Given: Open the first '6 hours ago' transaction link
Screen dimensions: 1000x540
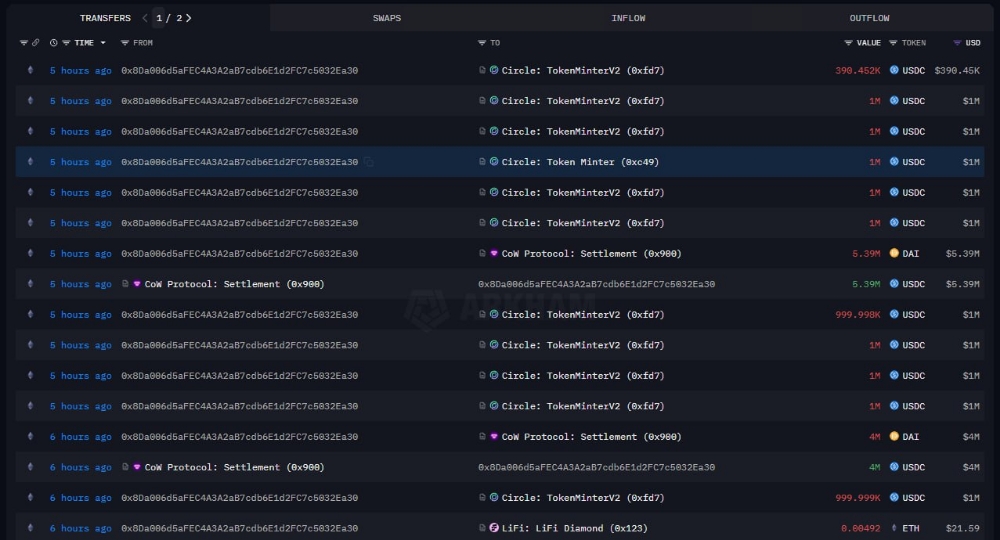Looking at the screenshot, I should tap(80, 437).
